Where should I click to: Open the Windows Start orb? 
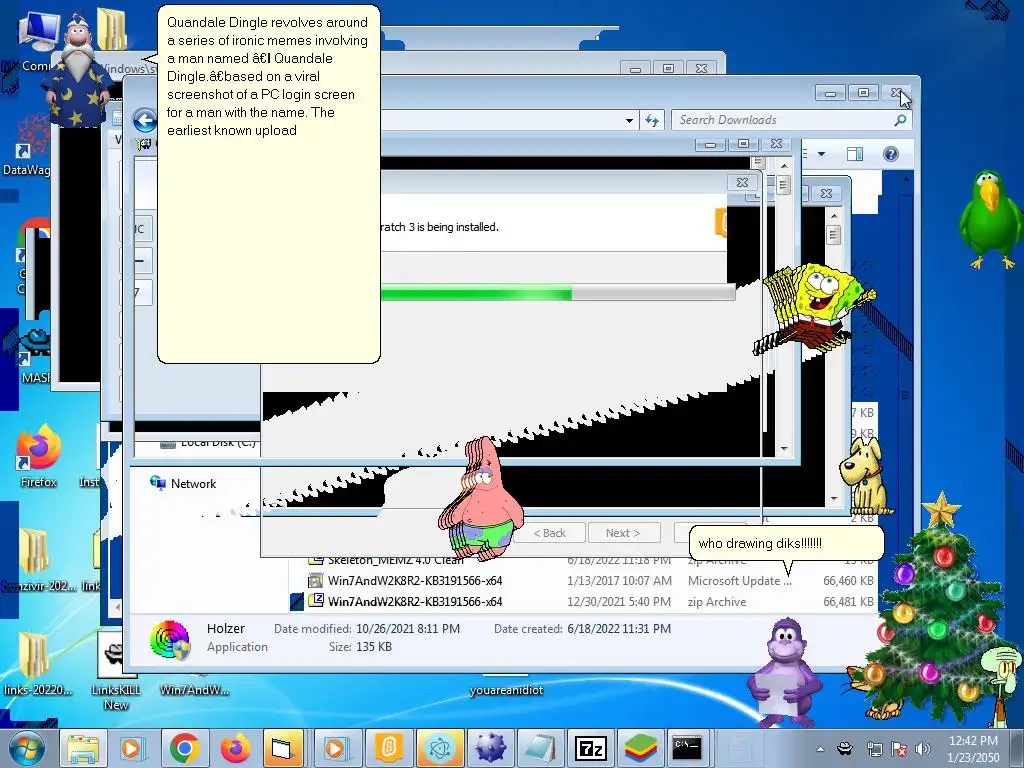(x=26, y=748)
